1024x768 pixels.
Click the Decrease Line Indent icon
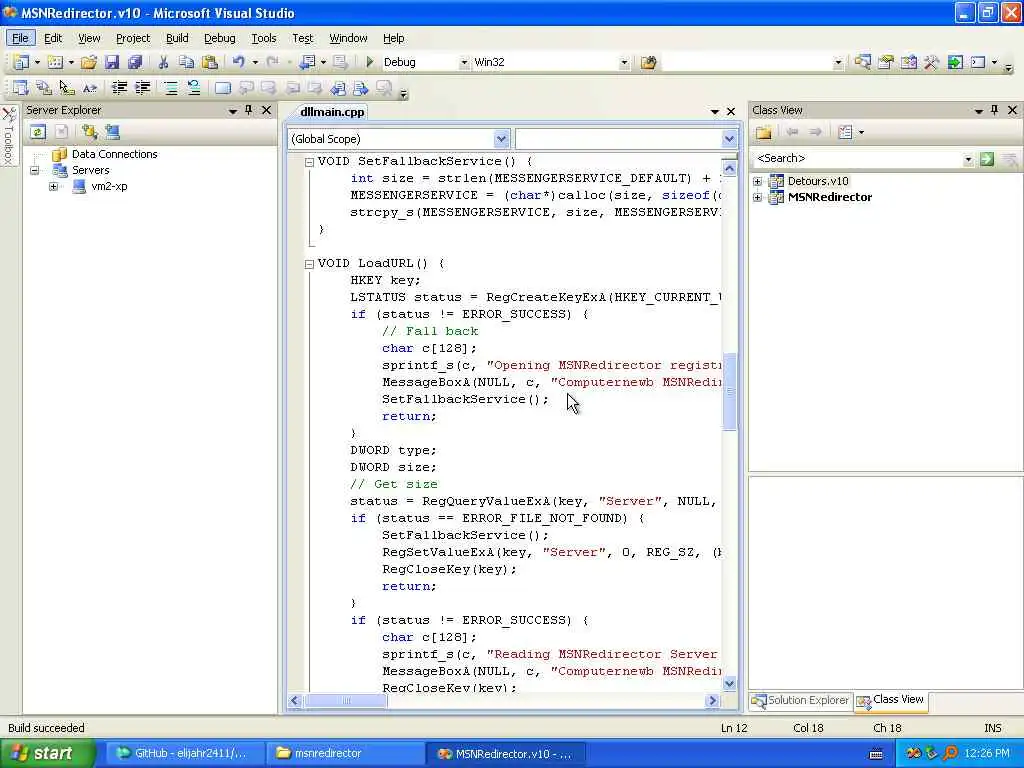[120, 88]
